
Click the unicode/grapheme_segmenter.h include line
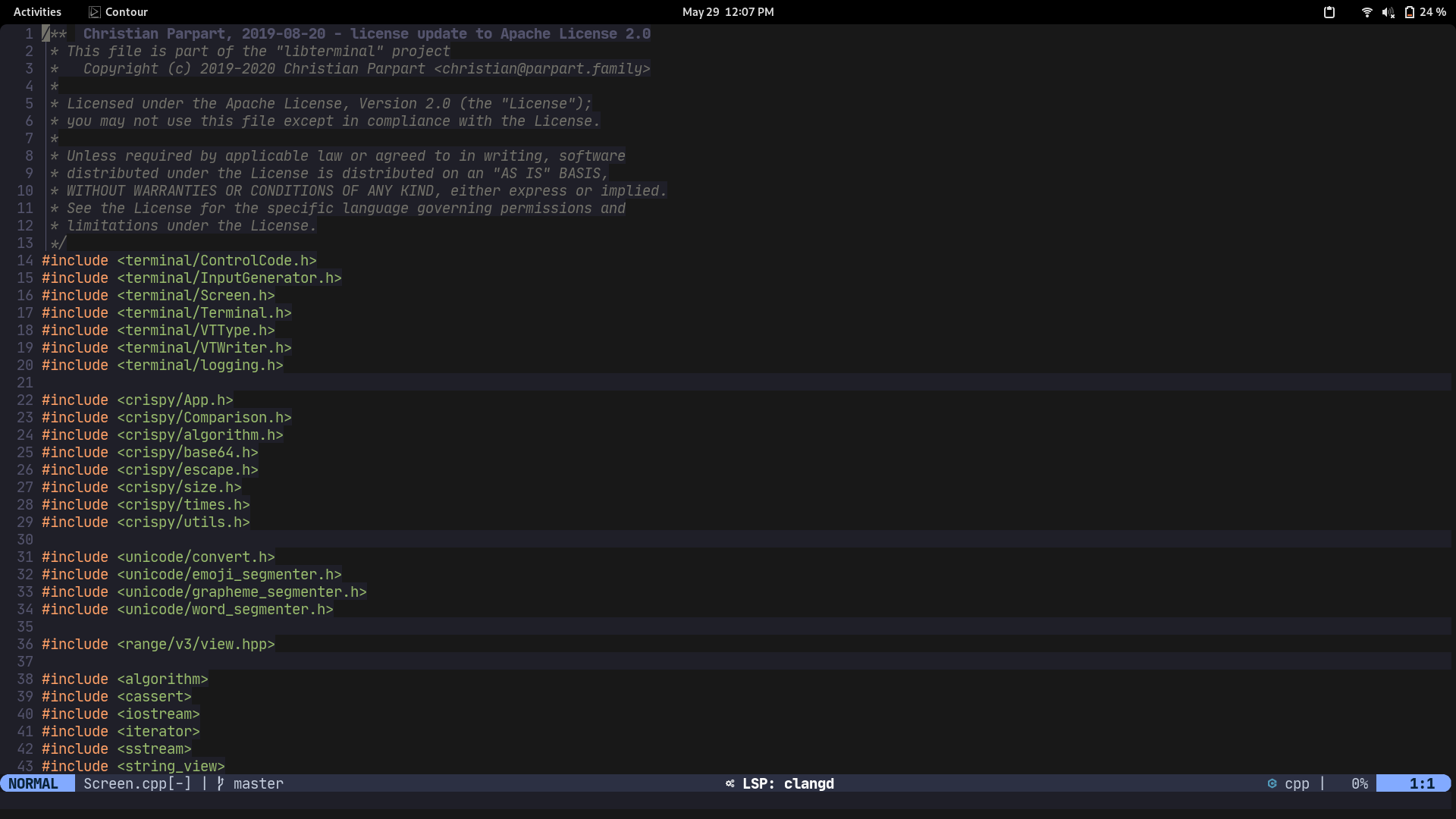[x=204, y=592]
